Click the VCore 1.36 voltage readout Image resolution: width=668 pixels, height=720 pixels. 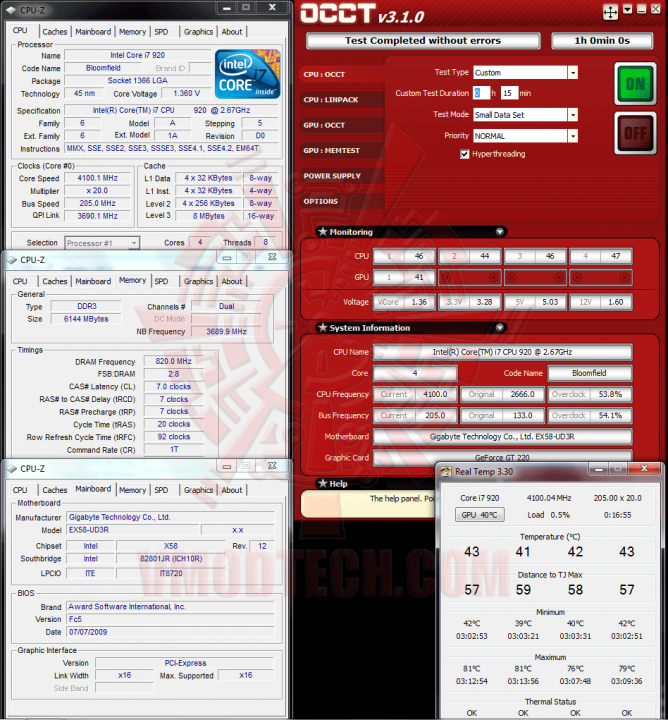click(x=404, y=302)
